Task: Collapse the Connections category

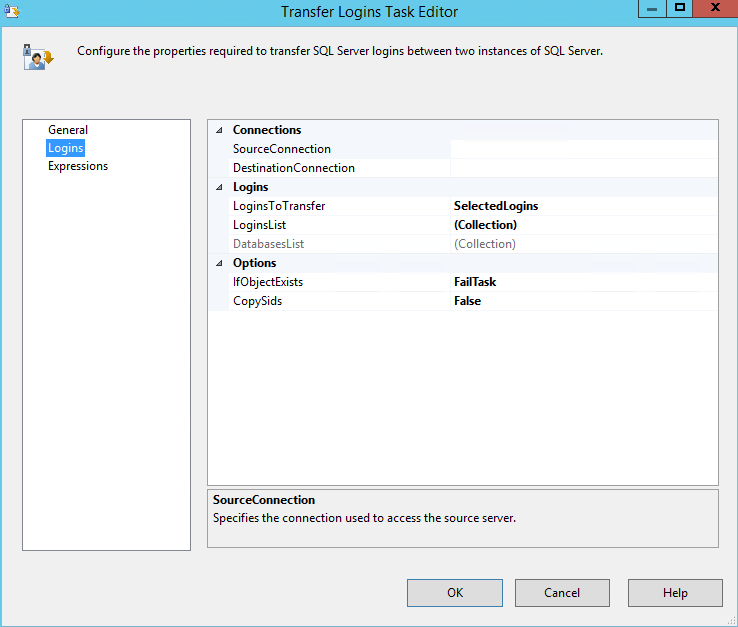Action: coord(219,130)
